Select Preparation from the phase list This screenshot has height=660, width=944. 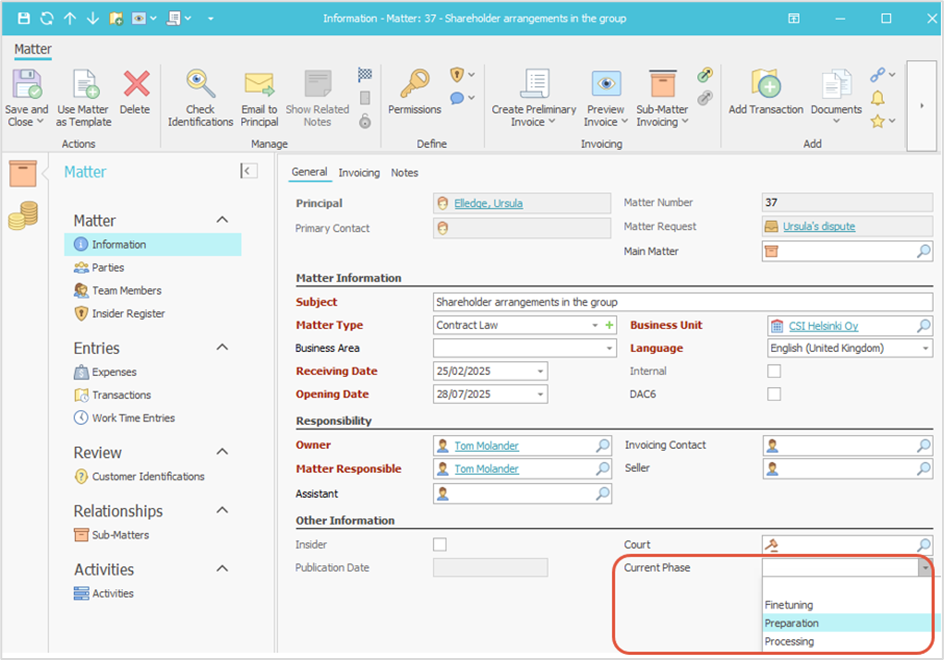point(791,623)
